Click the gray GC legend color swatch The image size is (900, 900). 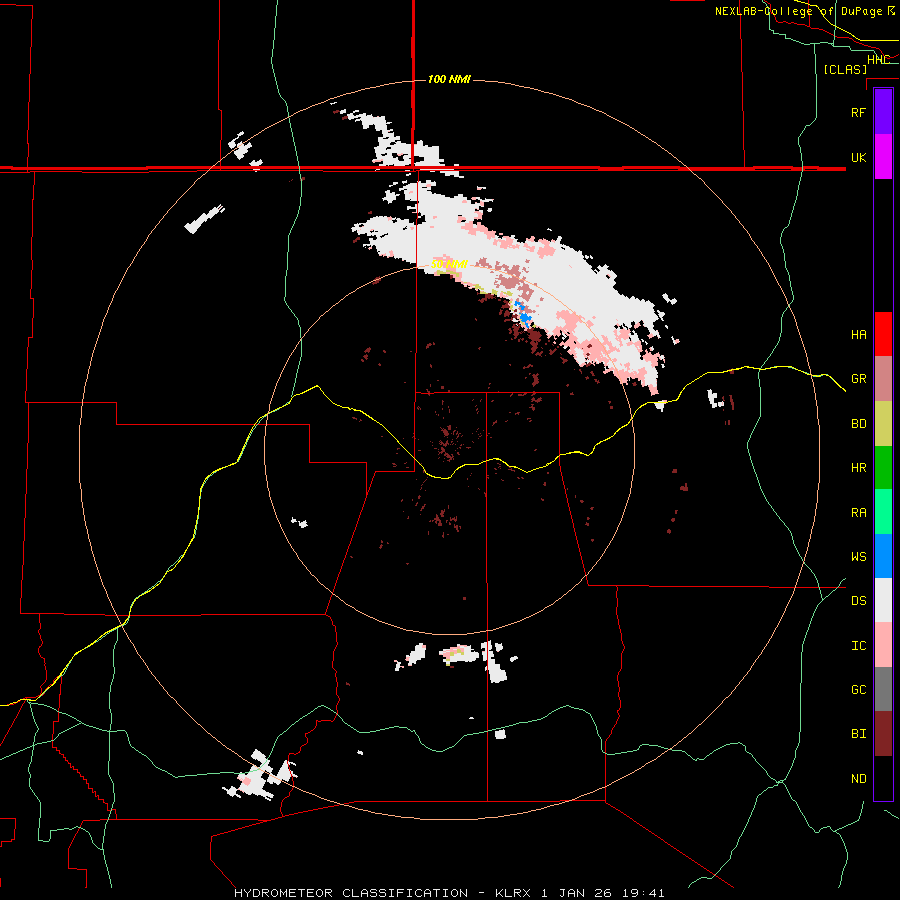click(x=883, y=689)
